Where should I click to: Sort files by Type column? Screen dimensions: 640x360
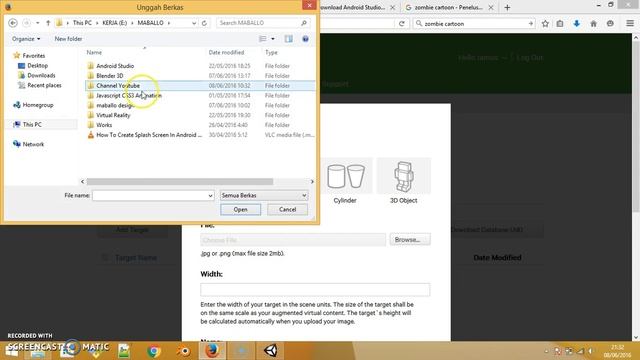[x=271, y=52]
